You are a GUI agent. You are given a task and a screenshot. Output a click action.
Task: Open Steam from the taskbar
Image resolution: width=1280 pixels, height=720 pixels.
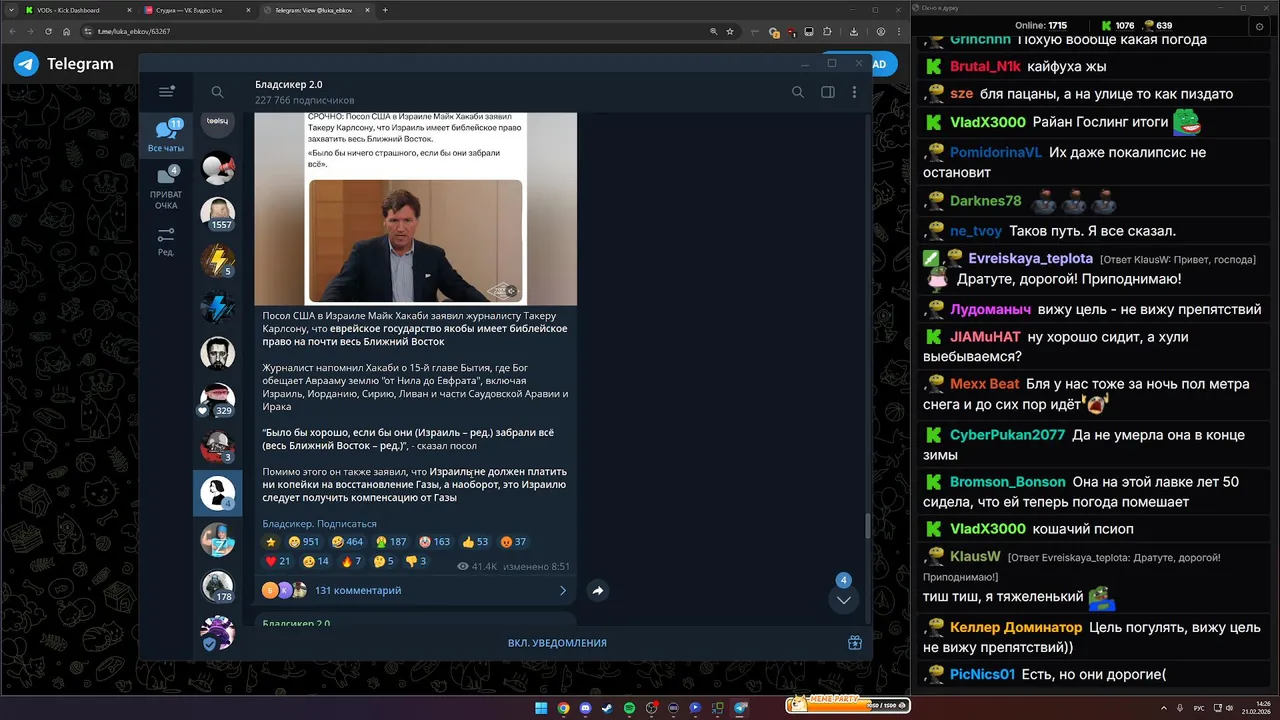[x=607, y=708]
